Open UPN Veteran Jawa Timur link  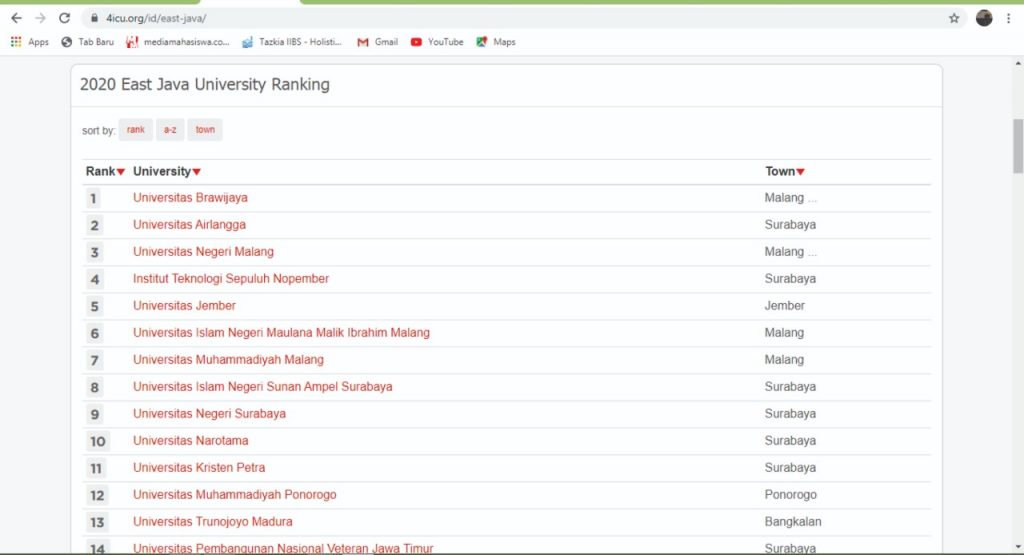[x=283, y=548]
